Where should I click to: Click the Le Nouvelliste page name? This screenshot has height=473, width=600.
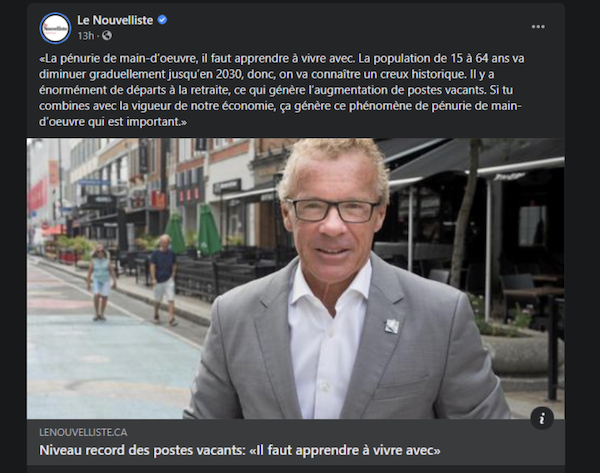tap(115, 20)
